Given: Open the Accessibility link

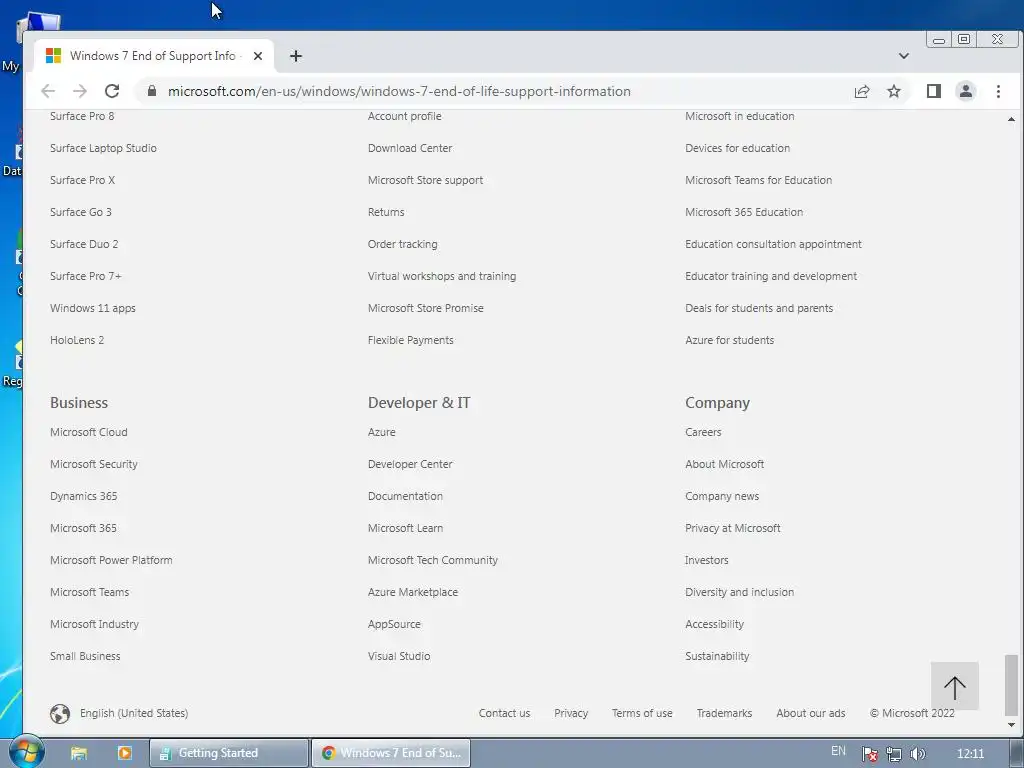Looking at the screenshot, I should 714,624.
